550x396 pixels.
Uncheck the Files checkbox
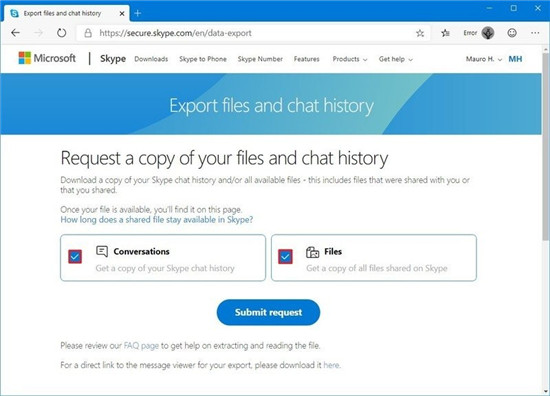point(286,257)
